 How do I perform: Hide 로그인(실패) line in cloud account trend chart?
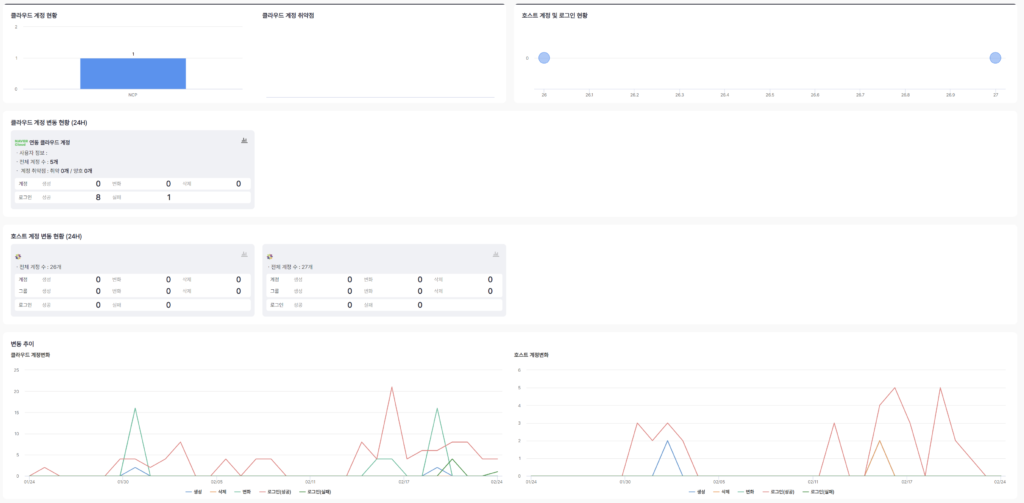pyautogui.click(x=317, y=492)
